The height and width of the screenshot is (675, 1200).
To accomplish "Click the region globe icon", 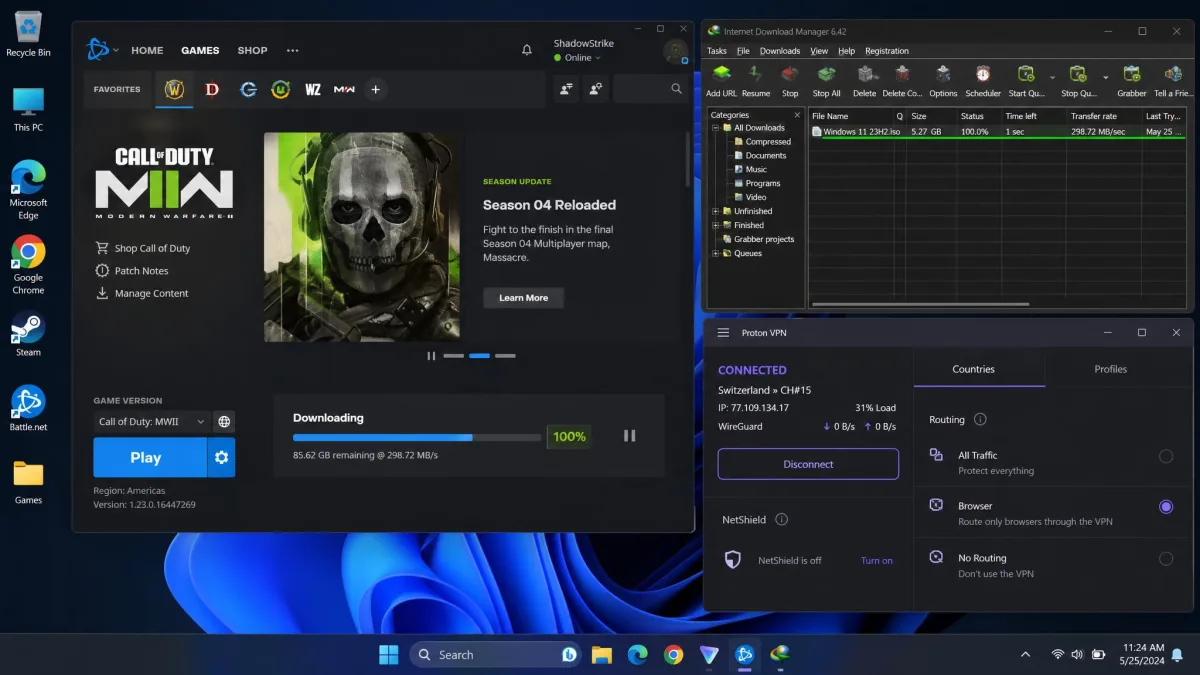I will pyautogui.click(x=224, y=422).
